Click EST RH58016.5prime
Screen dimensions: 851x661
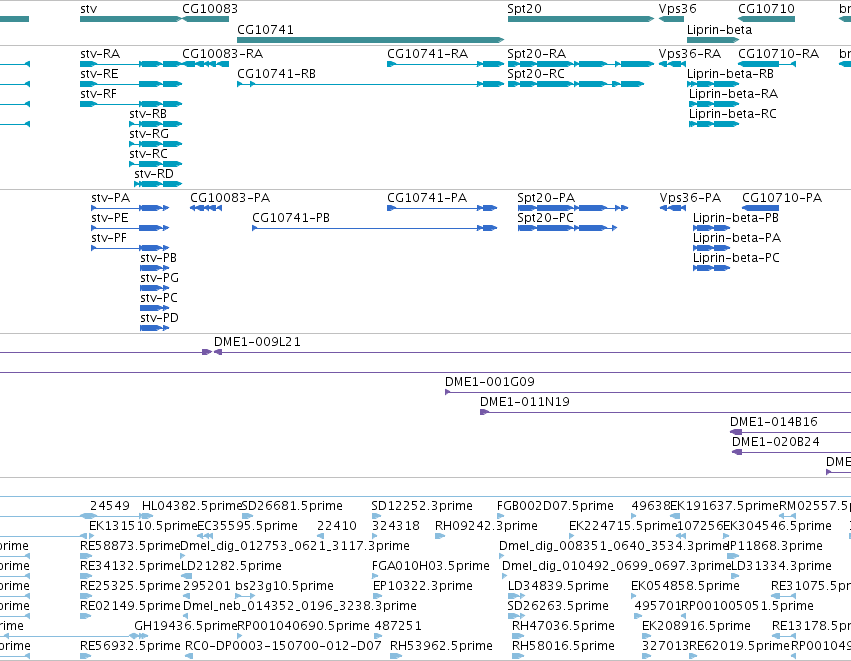coord(518,657)
